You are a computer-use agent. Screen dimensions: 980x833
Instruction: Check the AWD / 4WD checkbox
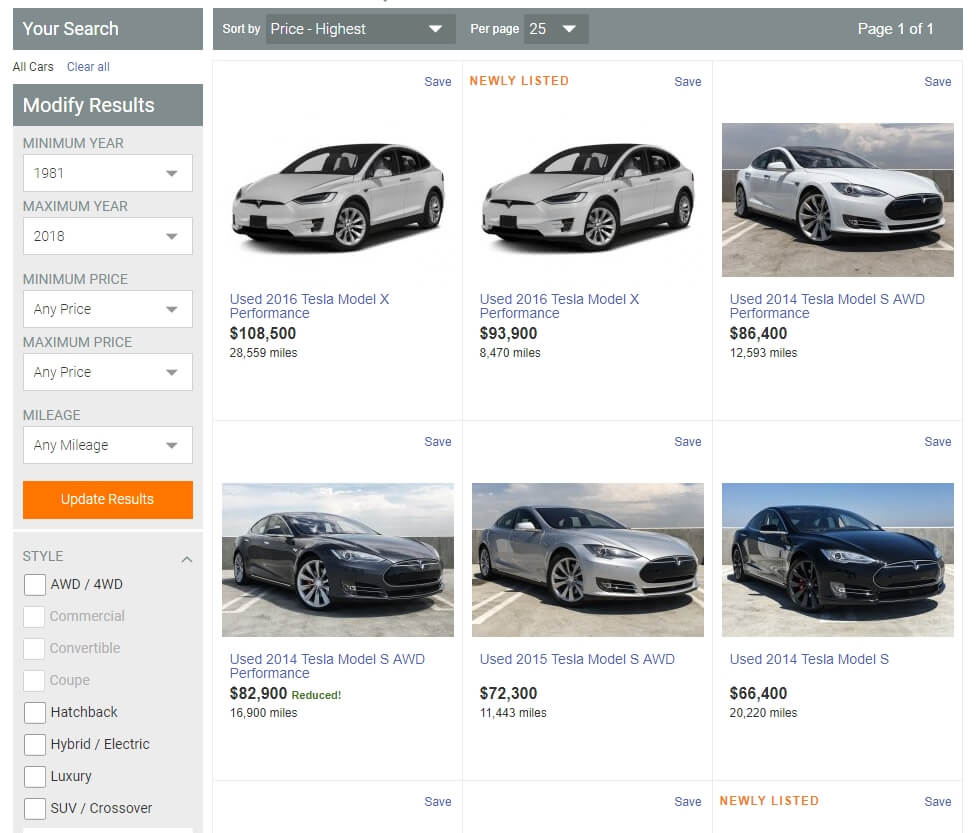[34, 585]
